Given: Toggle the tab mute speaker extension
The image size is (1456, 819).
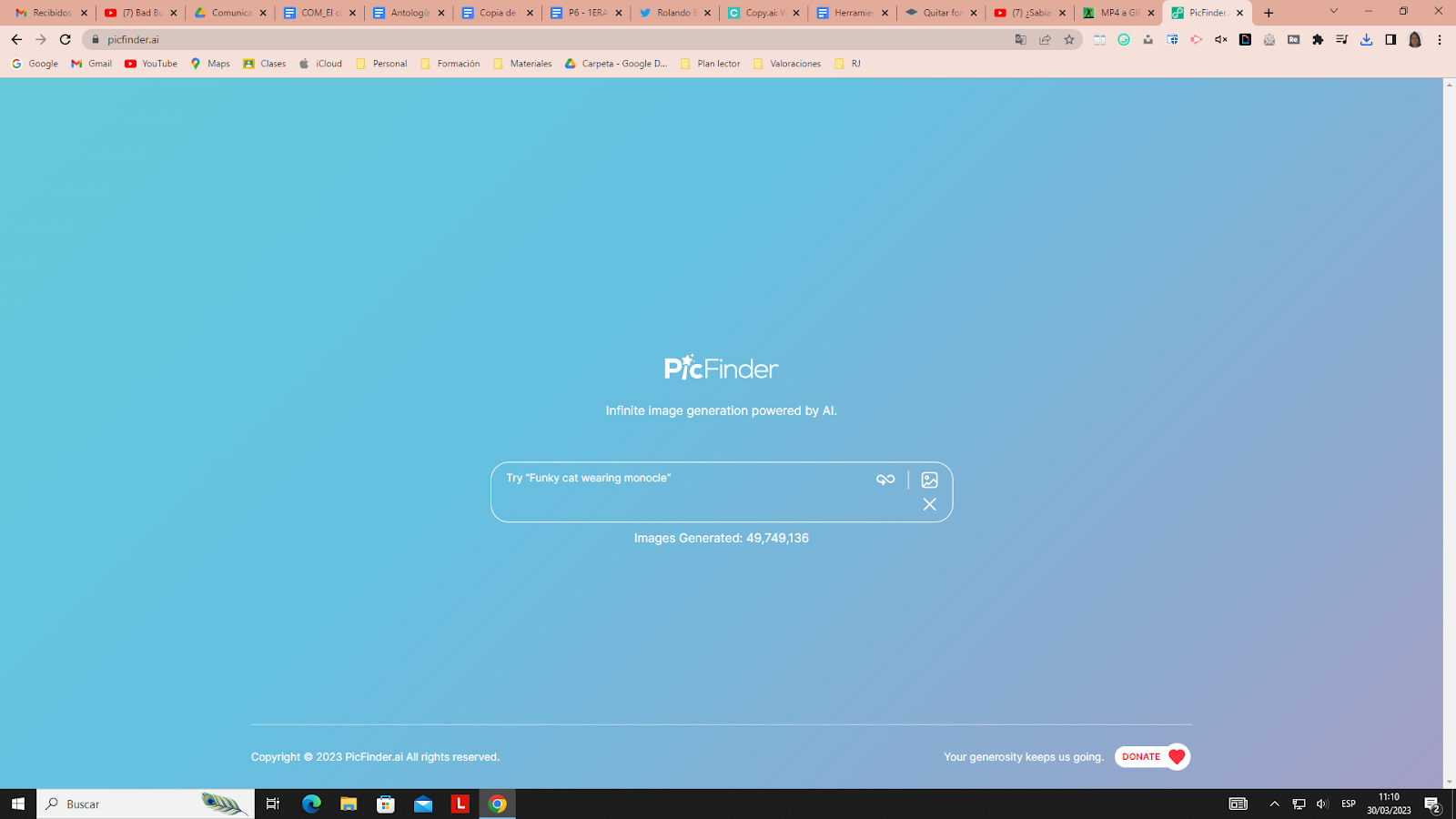Looking at the screenshot, I should coord(1220,39).
